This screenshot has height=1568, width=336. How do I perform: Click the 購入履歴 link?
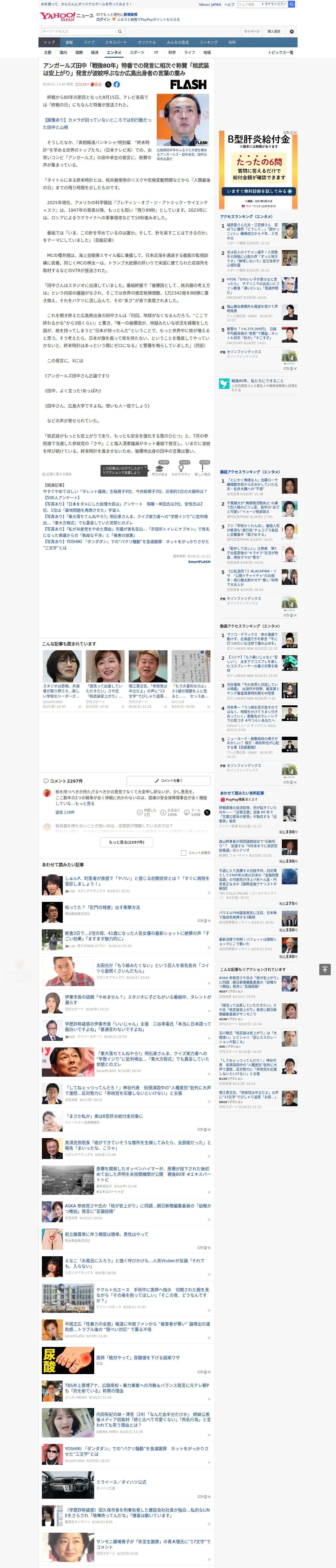[x=274, y=31]
